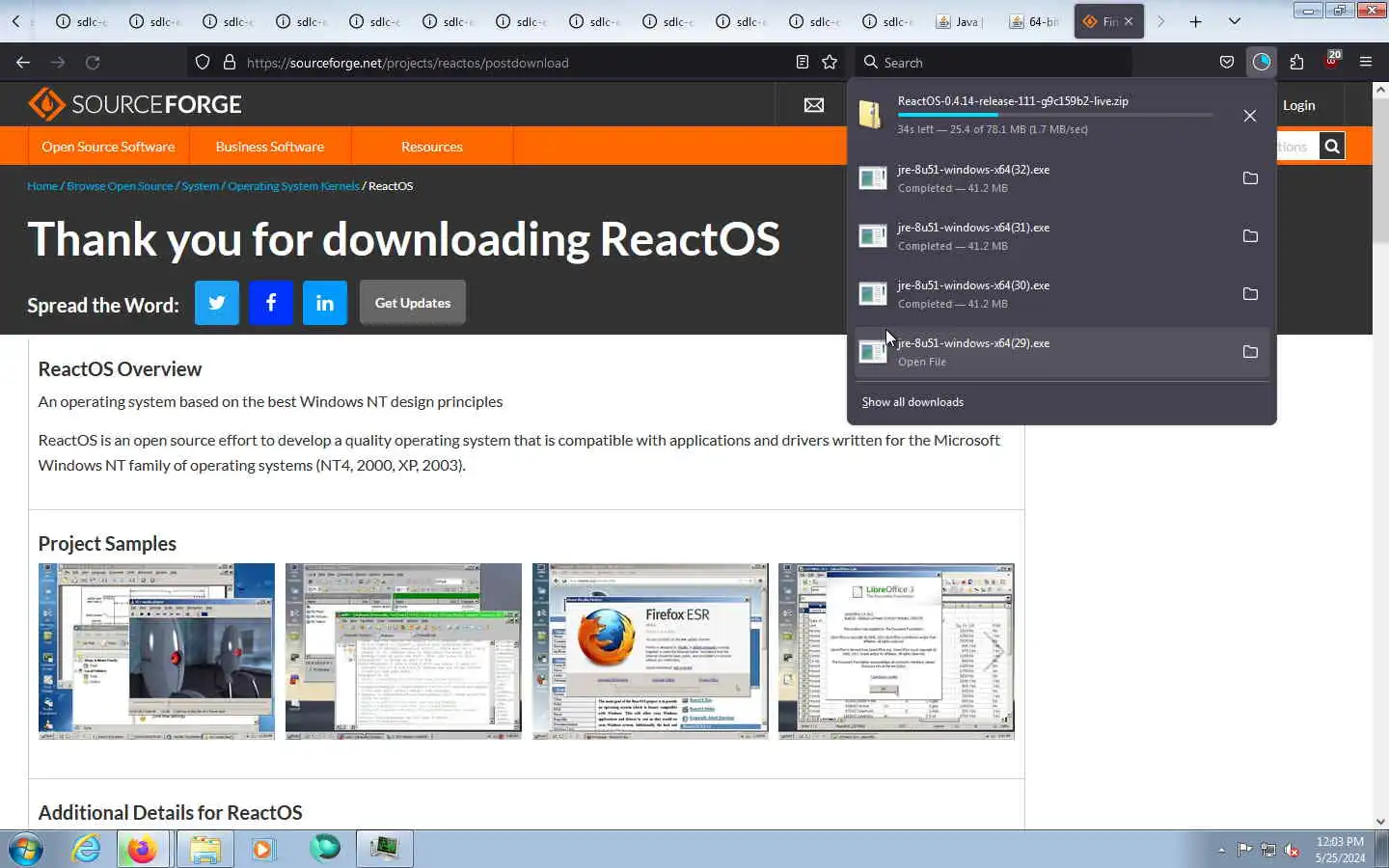Open jre-8u51-windows-x64(32).exe download entry

[x=1041, y=178]
